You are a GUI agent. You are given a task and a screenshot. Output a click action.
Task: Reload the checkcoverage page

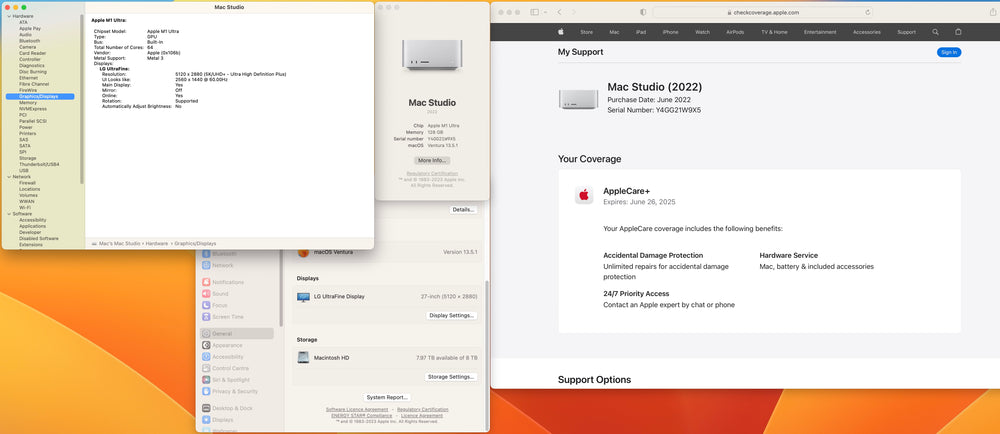pos(868,12)
